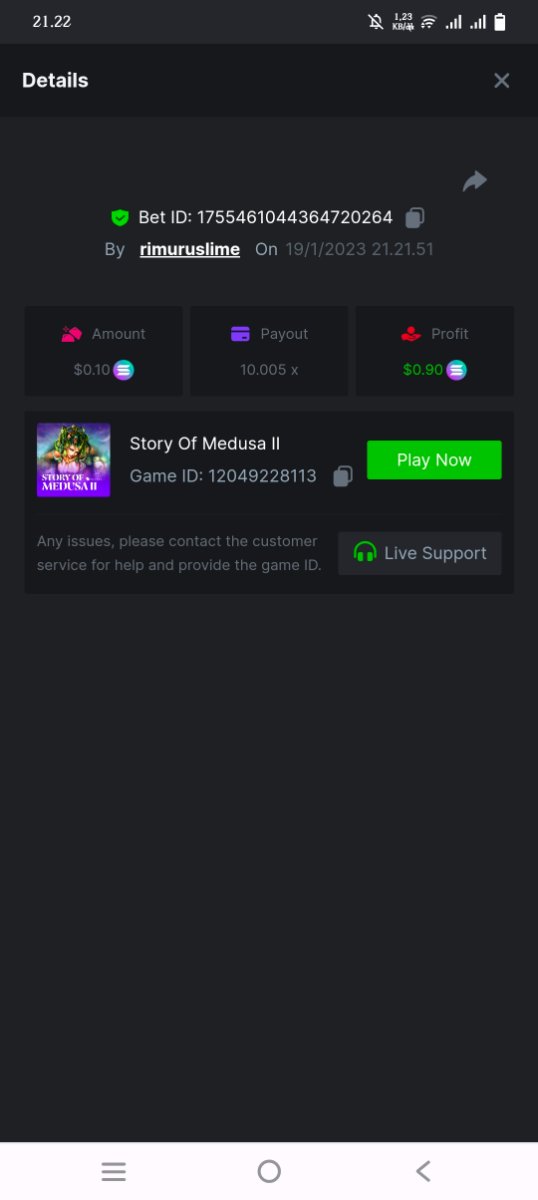Copy the Game ID using copy icon
This screenshot has height=1200, width=538.
(342, 476)
